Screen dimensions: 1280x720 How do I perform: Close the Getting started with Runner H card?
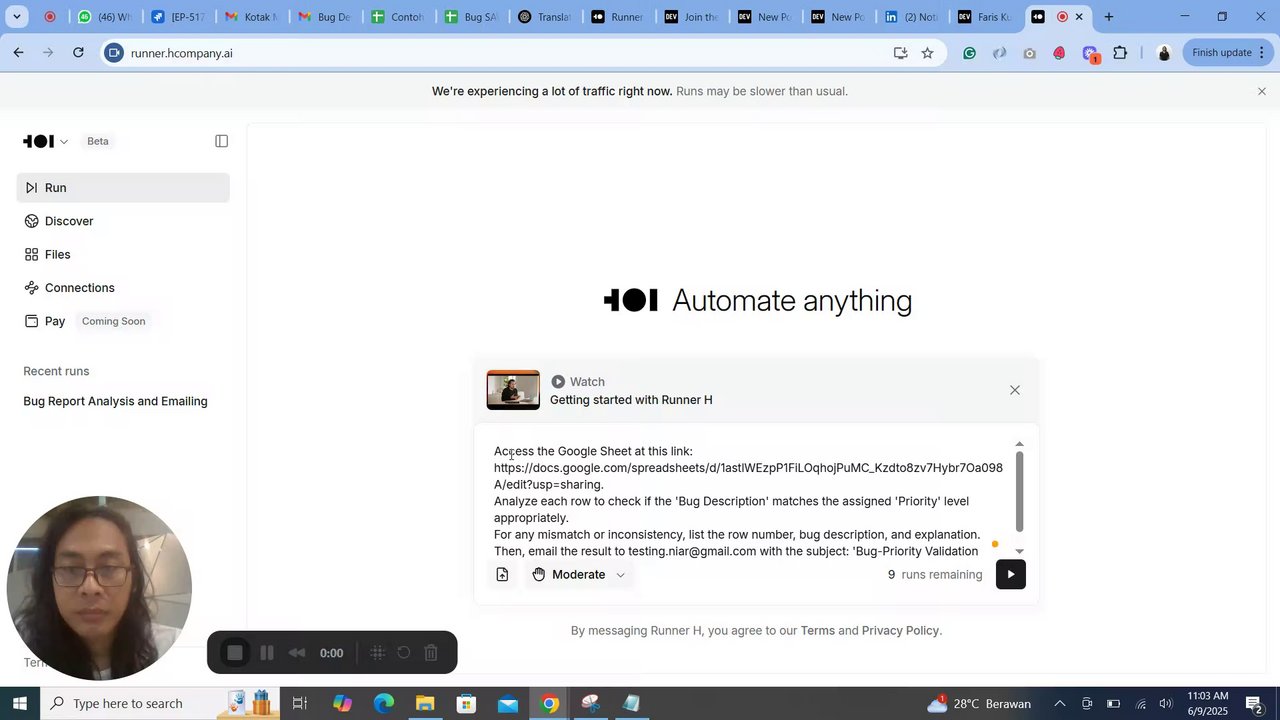[1015, 390]
